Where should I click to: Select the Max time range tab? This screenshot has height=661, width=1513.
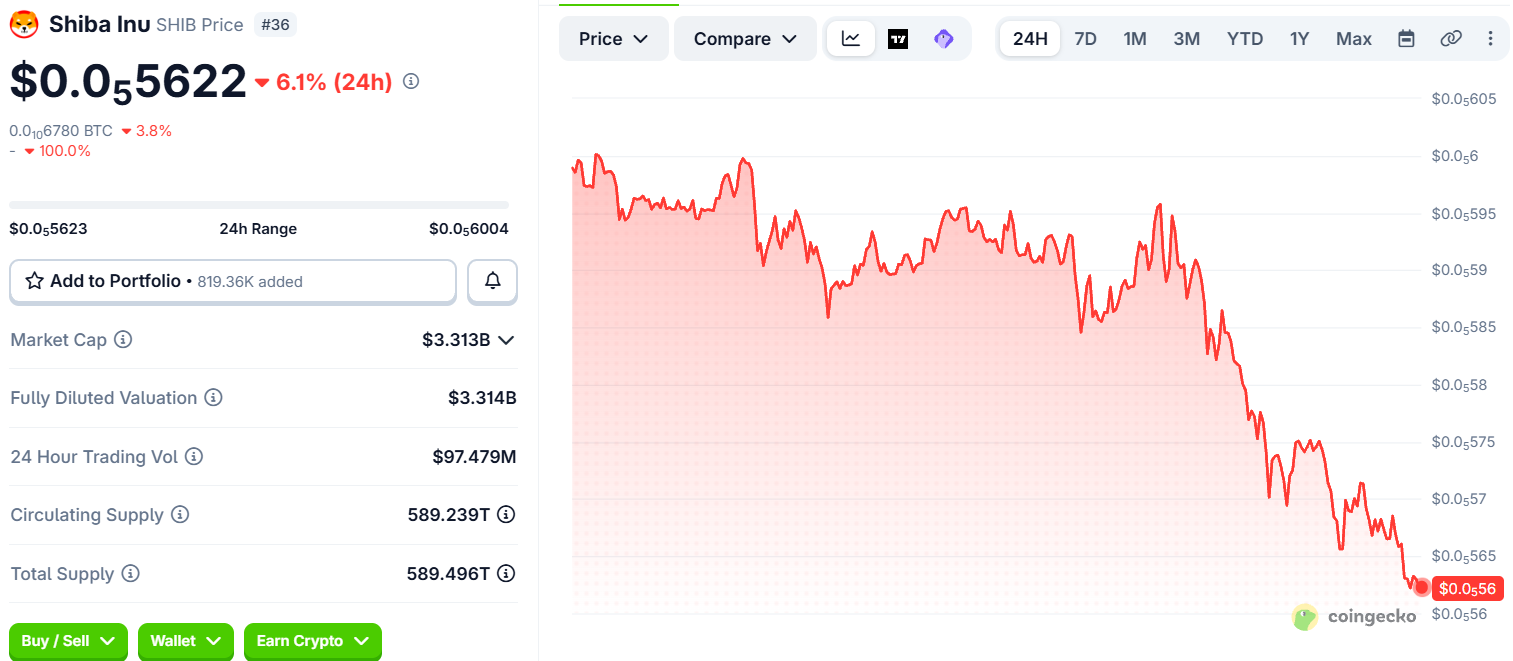(x=1353, y=39)
